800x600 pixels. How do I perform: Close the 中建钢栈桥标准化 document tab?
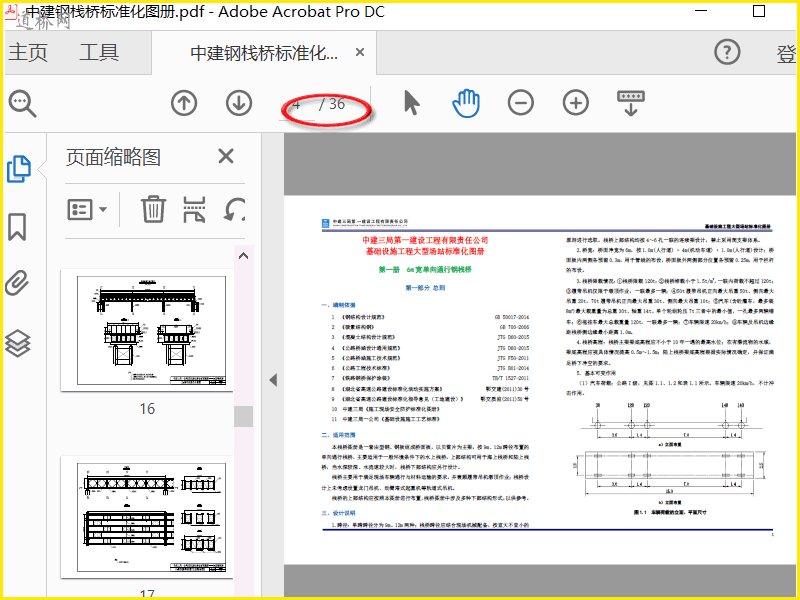tap(360, 52)
